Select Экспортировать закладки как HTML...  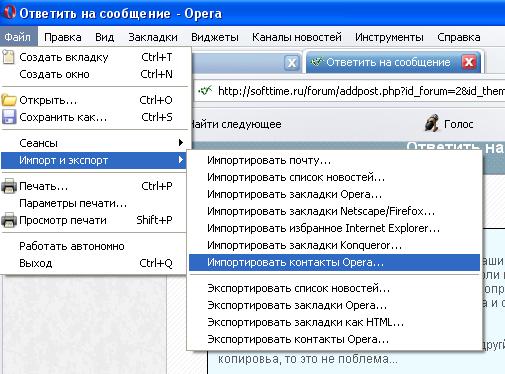pos(334,322)
